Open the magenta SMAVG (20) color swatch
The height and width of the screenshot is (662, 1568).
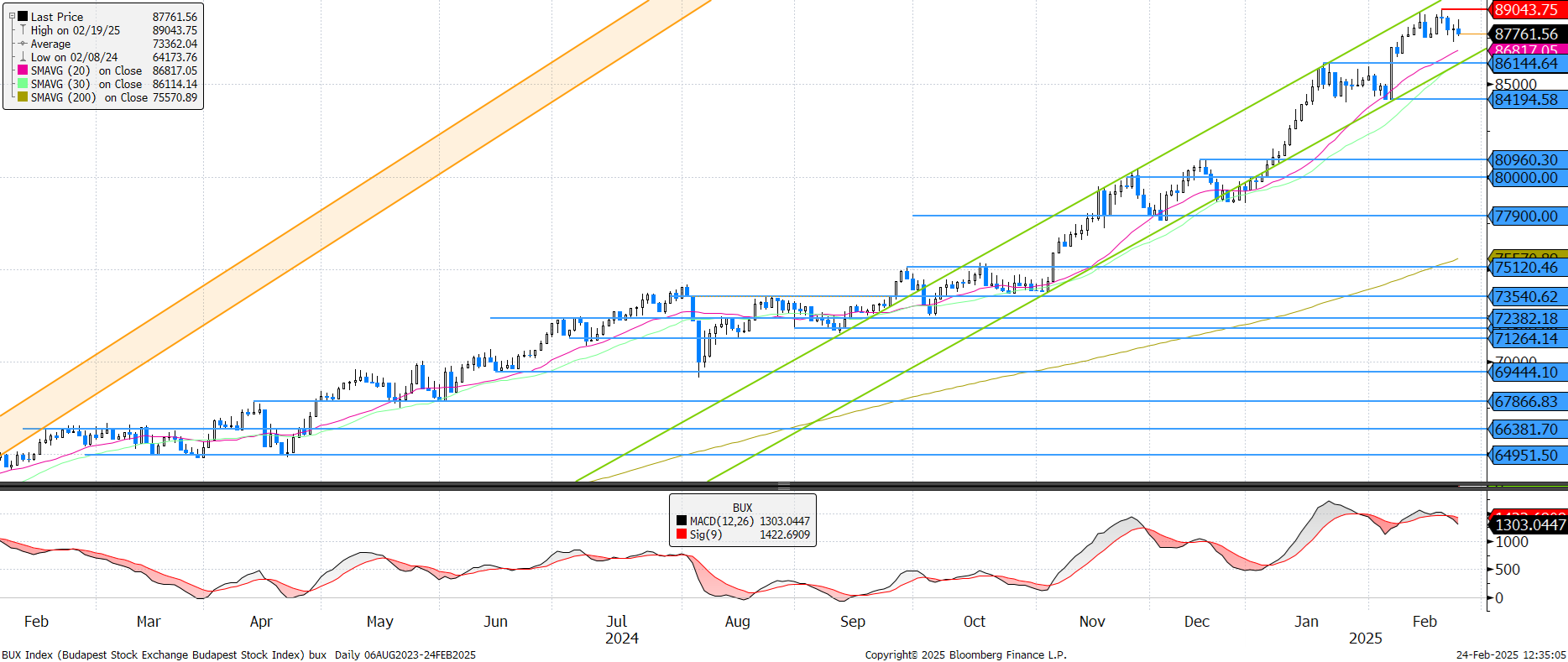point(23,70)
